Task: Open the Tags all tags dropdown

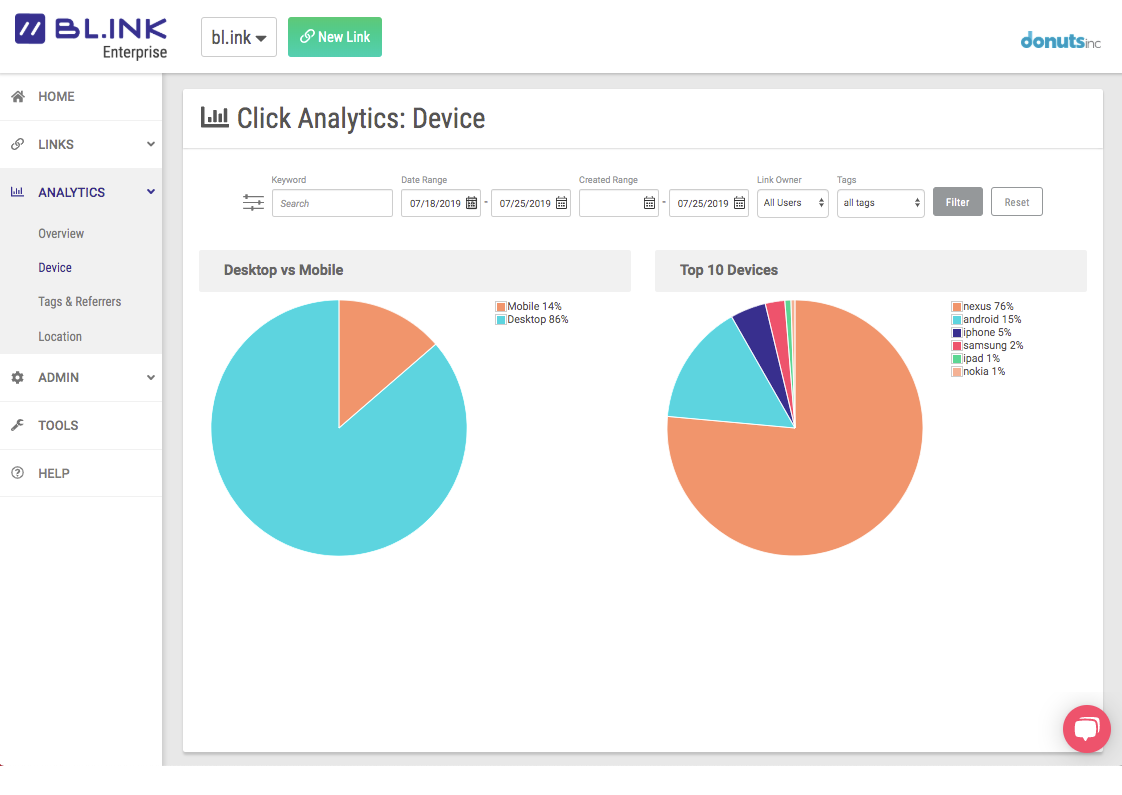Action: (x=880, y=203)
